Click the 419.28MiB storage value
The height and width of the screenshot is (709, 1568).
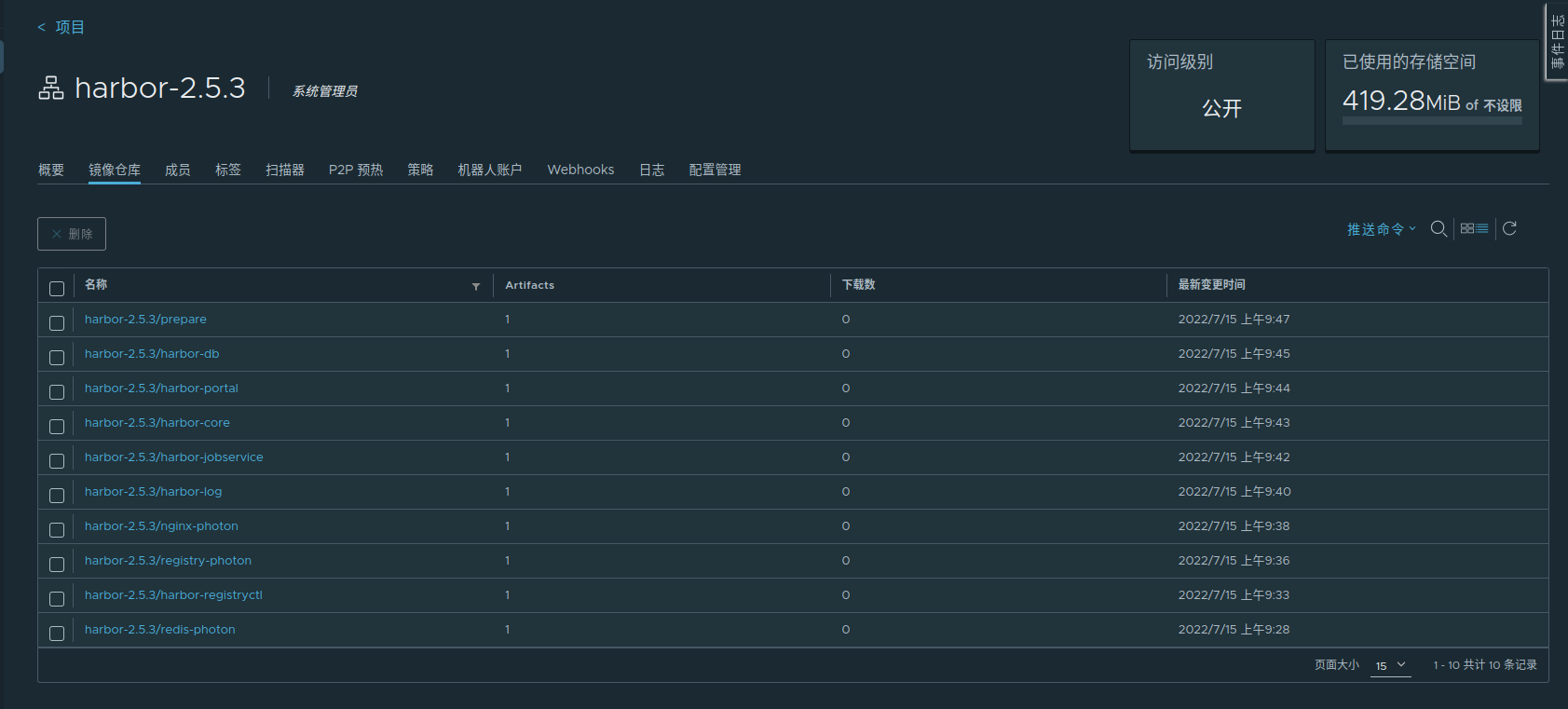click(x=1401, y=101)
